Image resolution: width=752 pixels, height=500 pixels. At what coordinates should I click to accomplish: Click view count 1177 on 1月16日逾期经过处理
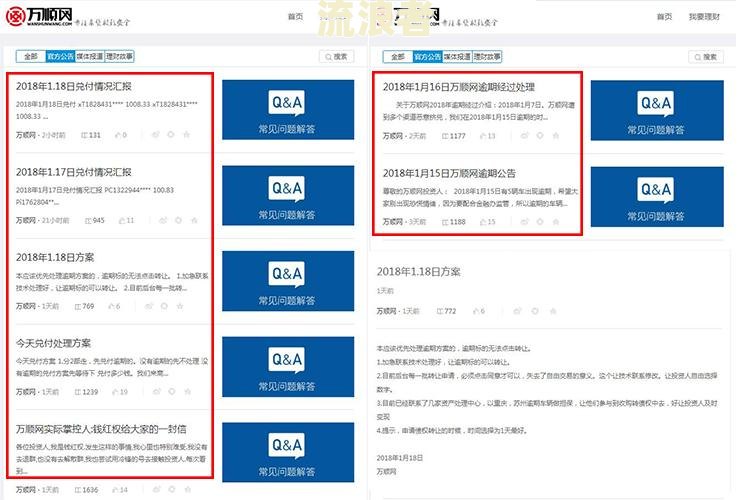pyautogui.click(x=454, y=136)
